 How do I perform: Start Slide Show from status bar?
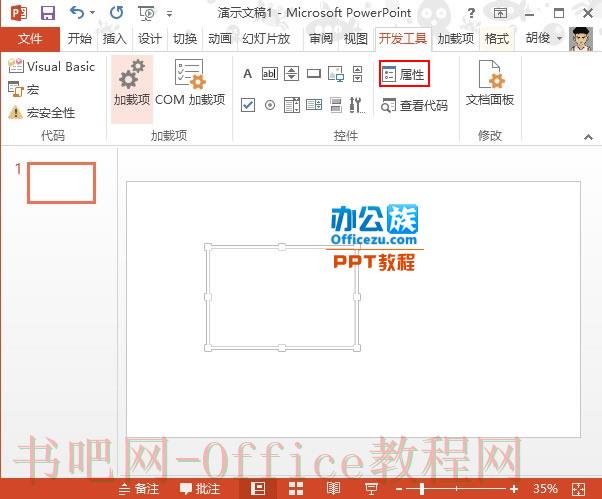[371, 489]
